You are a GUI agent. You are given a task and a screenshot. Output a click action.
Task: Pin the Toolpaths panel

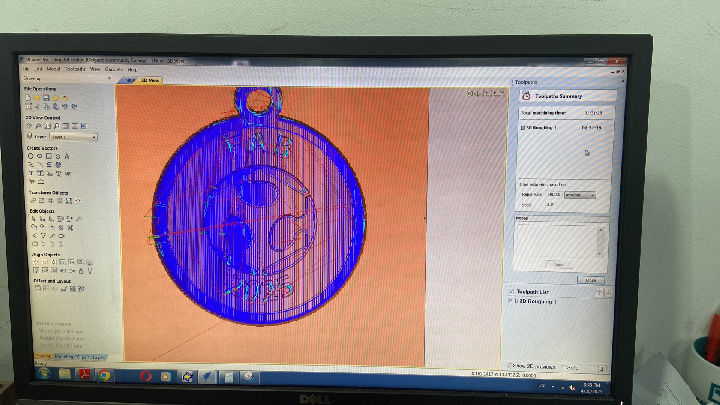623,80
